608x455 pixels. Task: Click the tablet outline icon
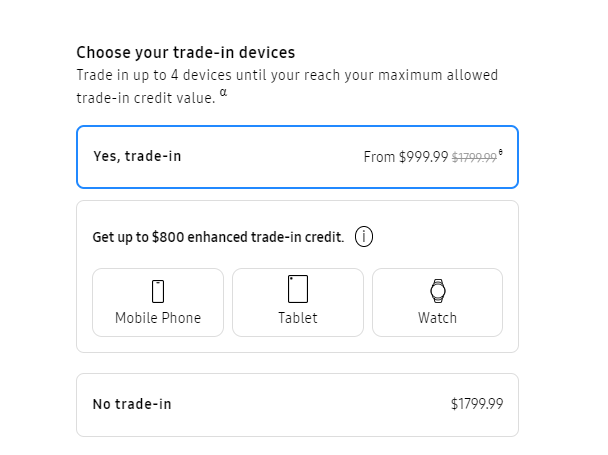click(x=298, y=289)
